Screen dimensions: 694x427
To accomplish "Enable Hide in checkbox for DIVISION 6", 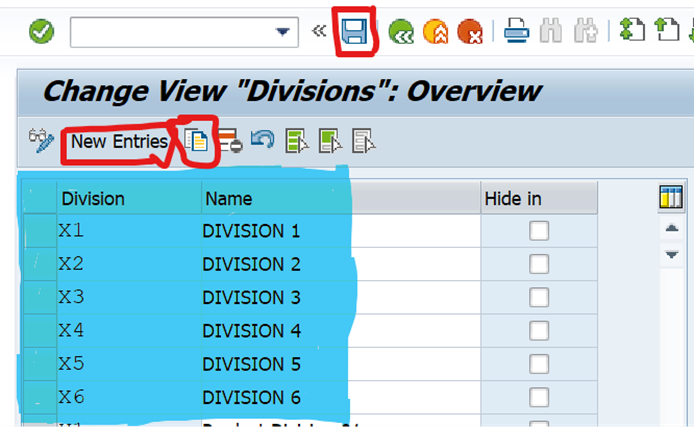I will pyautogui.click(x=539, y=397).
